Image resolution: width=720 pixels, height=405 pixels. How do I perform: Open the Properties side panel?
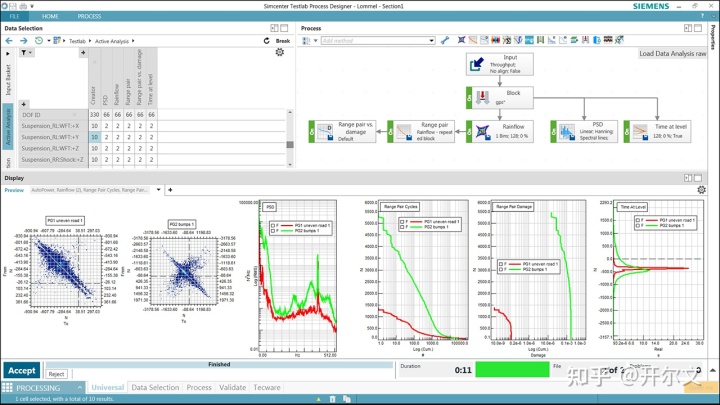point(713,37)
